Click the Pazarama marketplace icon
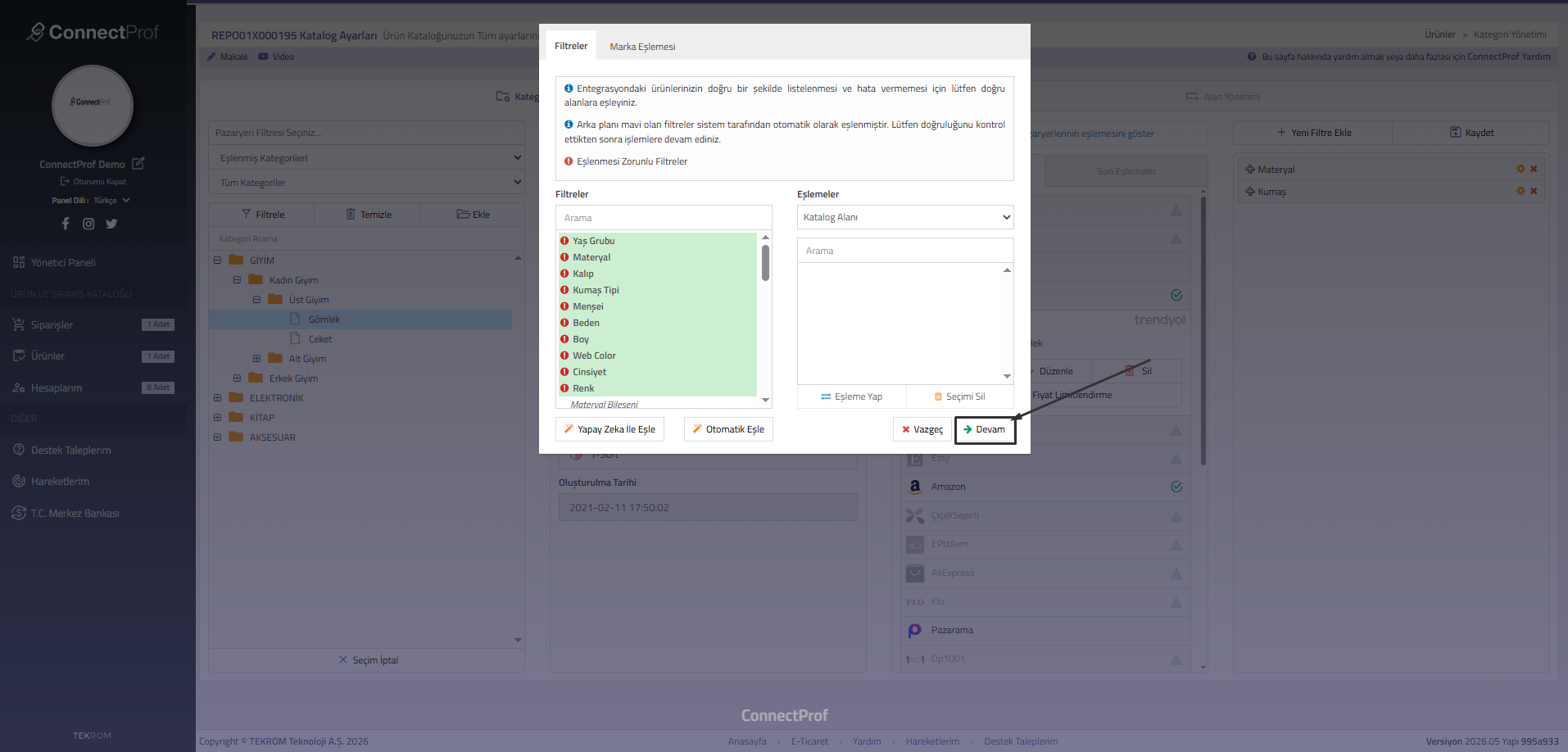This screenshot has height=752, width=1568. (x=914, y=630)
